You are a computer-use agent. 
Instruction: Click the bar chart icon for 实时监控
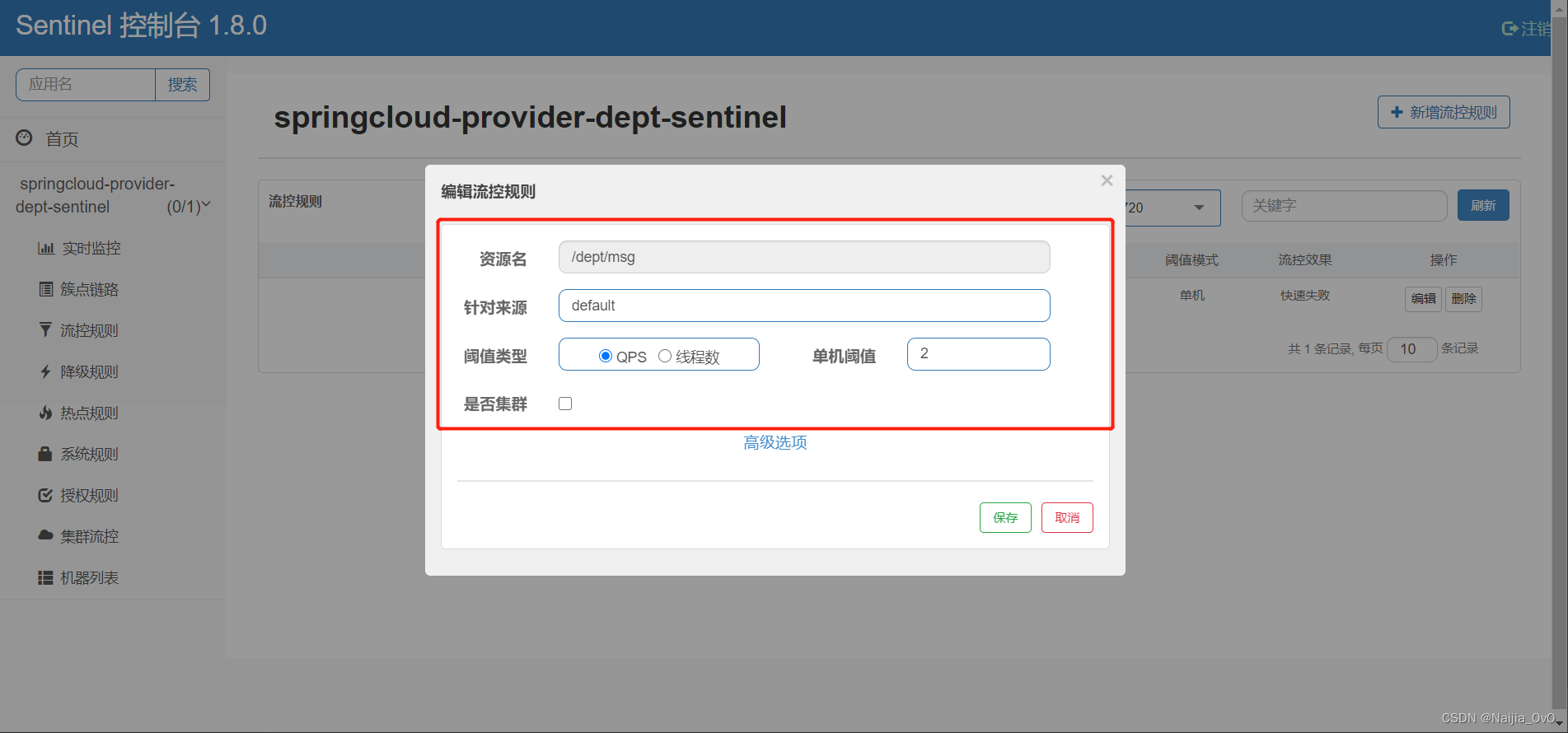point(46,248)
